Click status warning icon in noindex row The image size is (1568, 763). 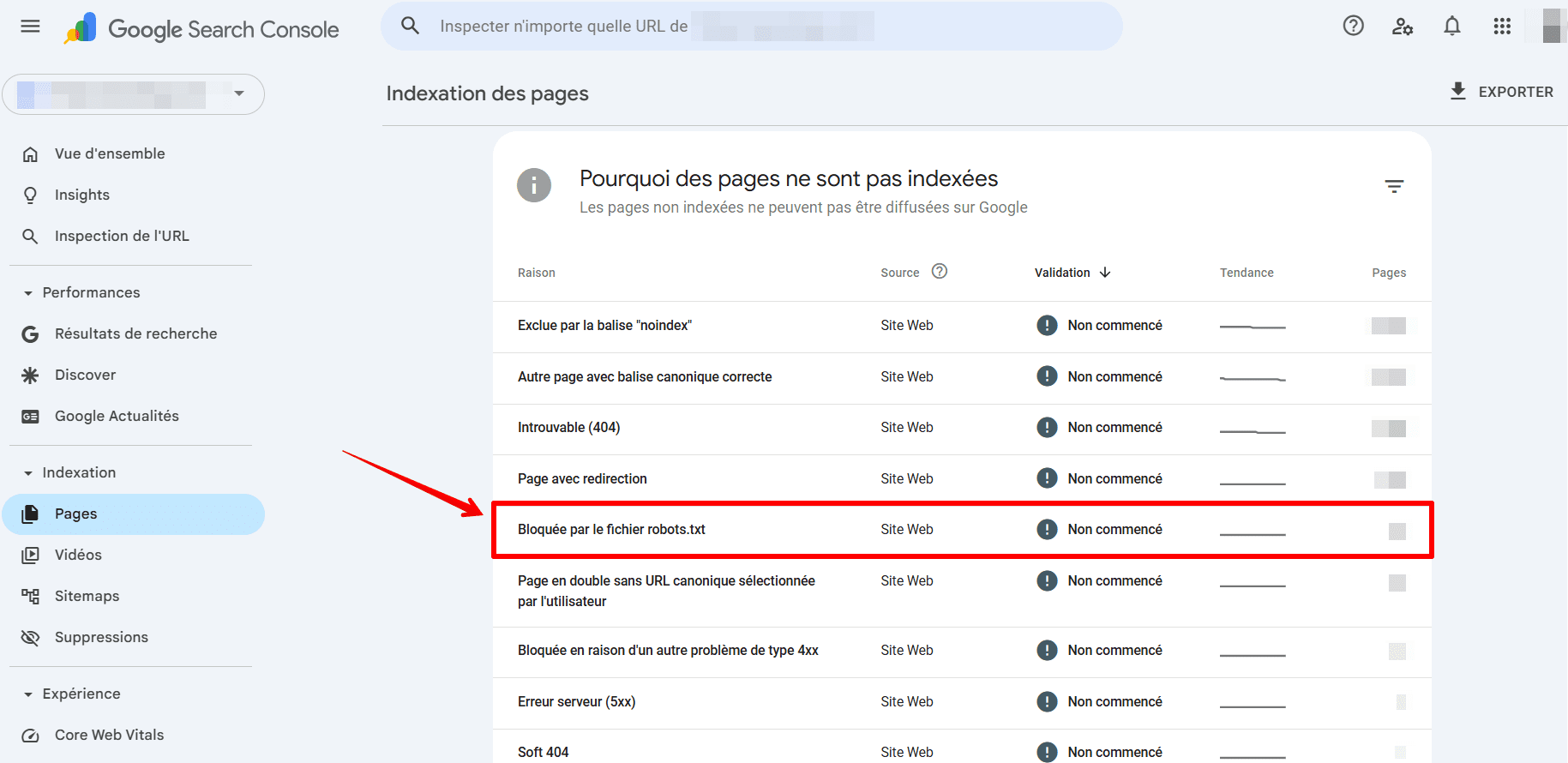pos(1047,326)
